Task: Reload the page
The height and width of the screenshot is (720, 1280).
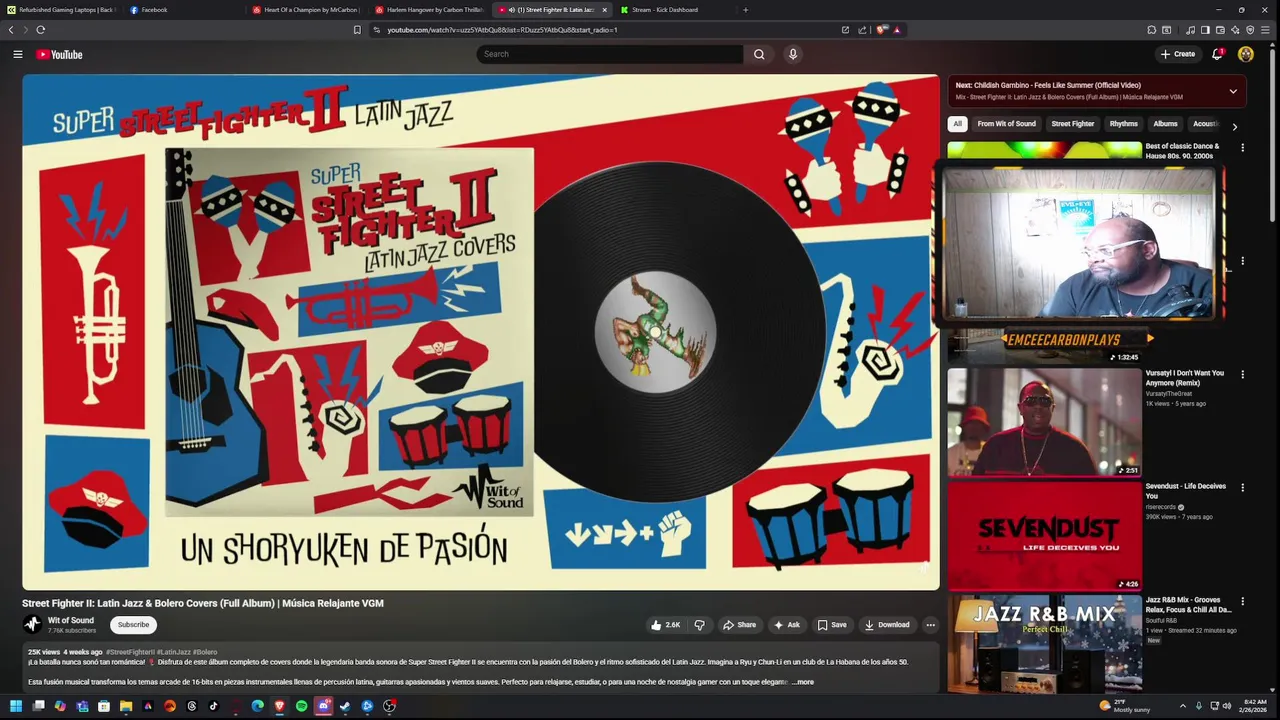Action: tap(40, 30)
